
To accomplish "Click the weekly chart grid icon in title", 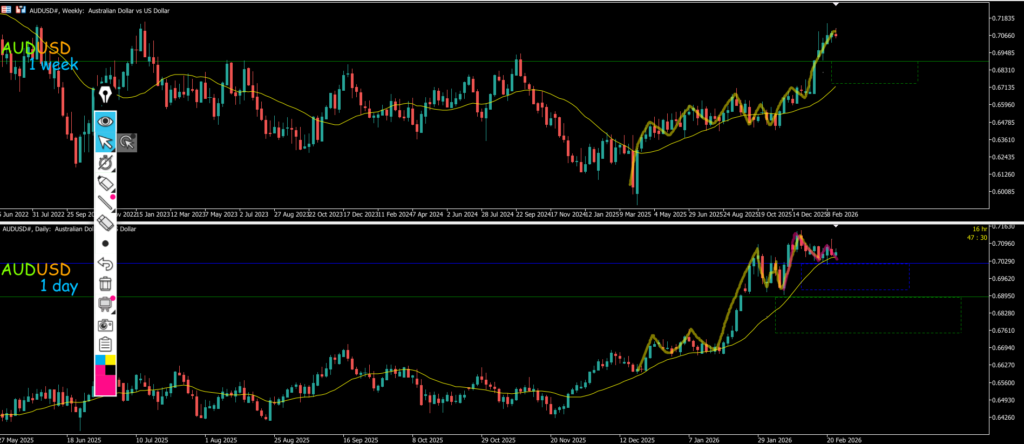I will [x=6, y=7].
